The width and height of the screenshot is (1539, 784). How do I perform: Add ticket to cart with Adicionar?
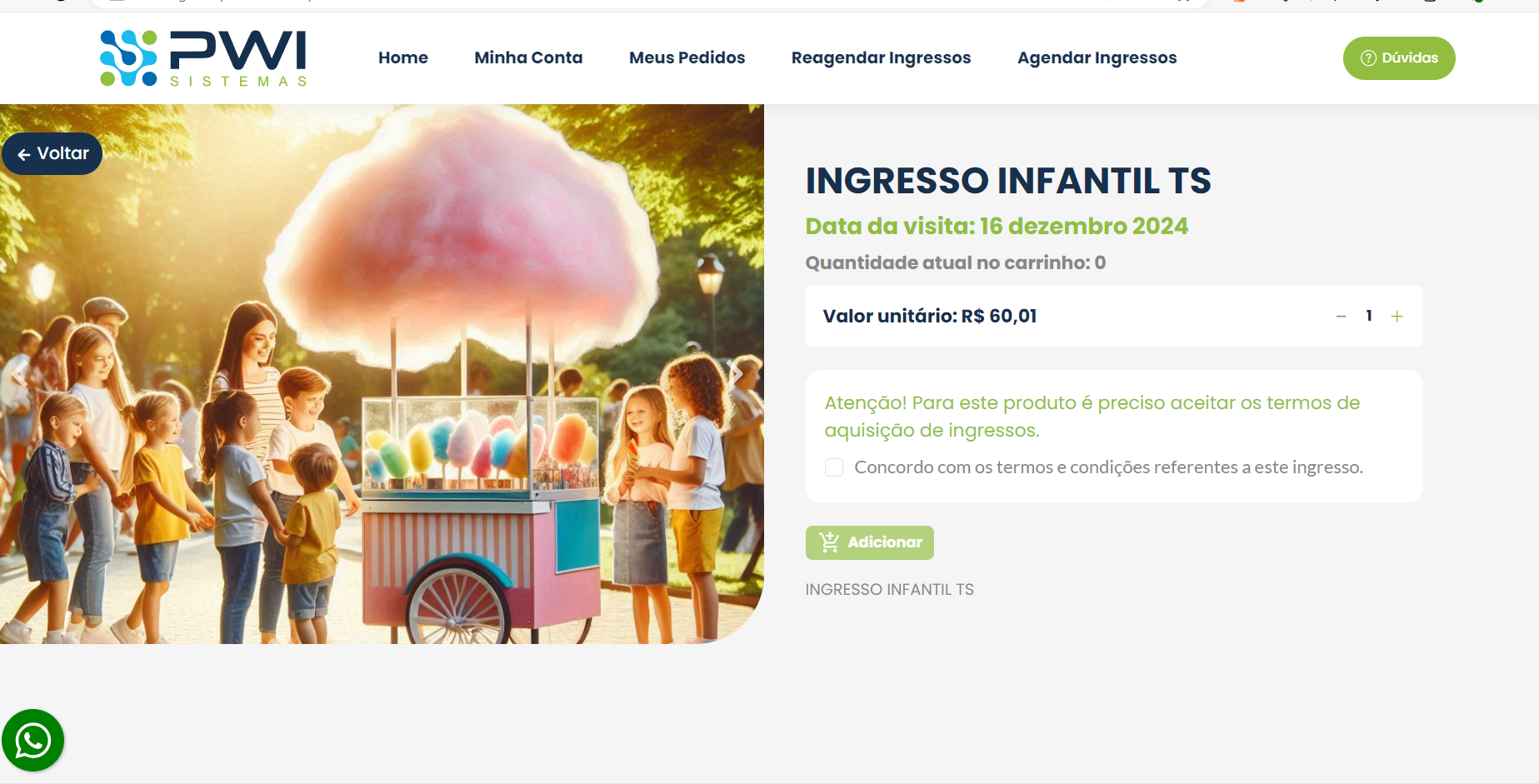(870, 542)
